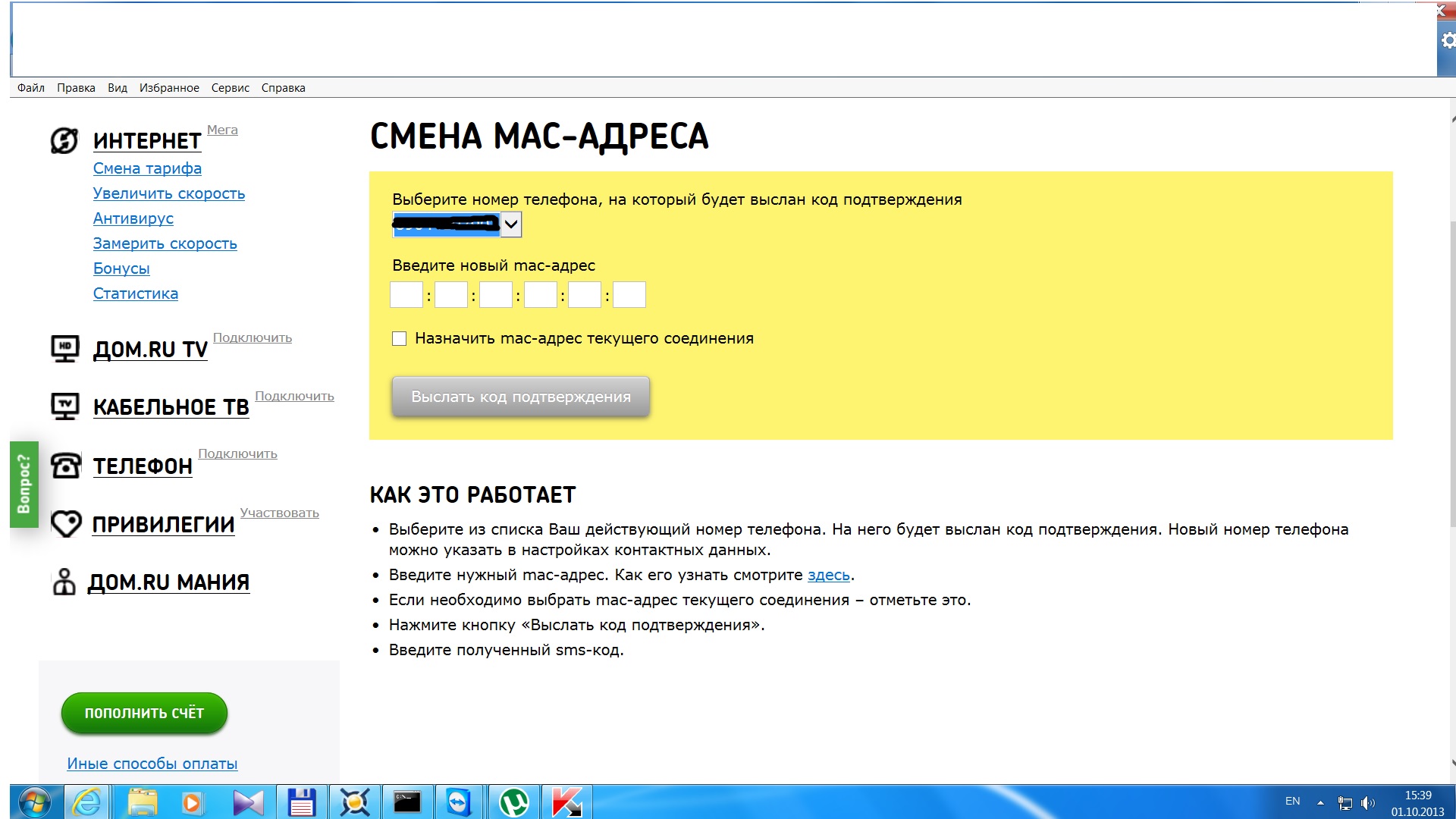Open the Избранное menu

pos(169,88)
